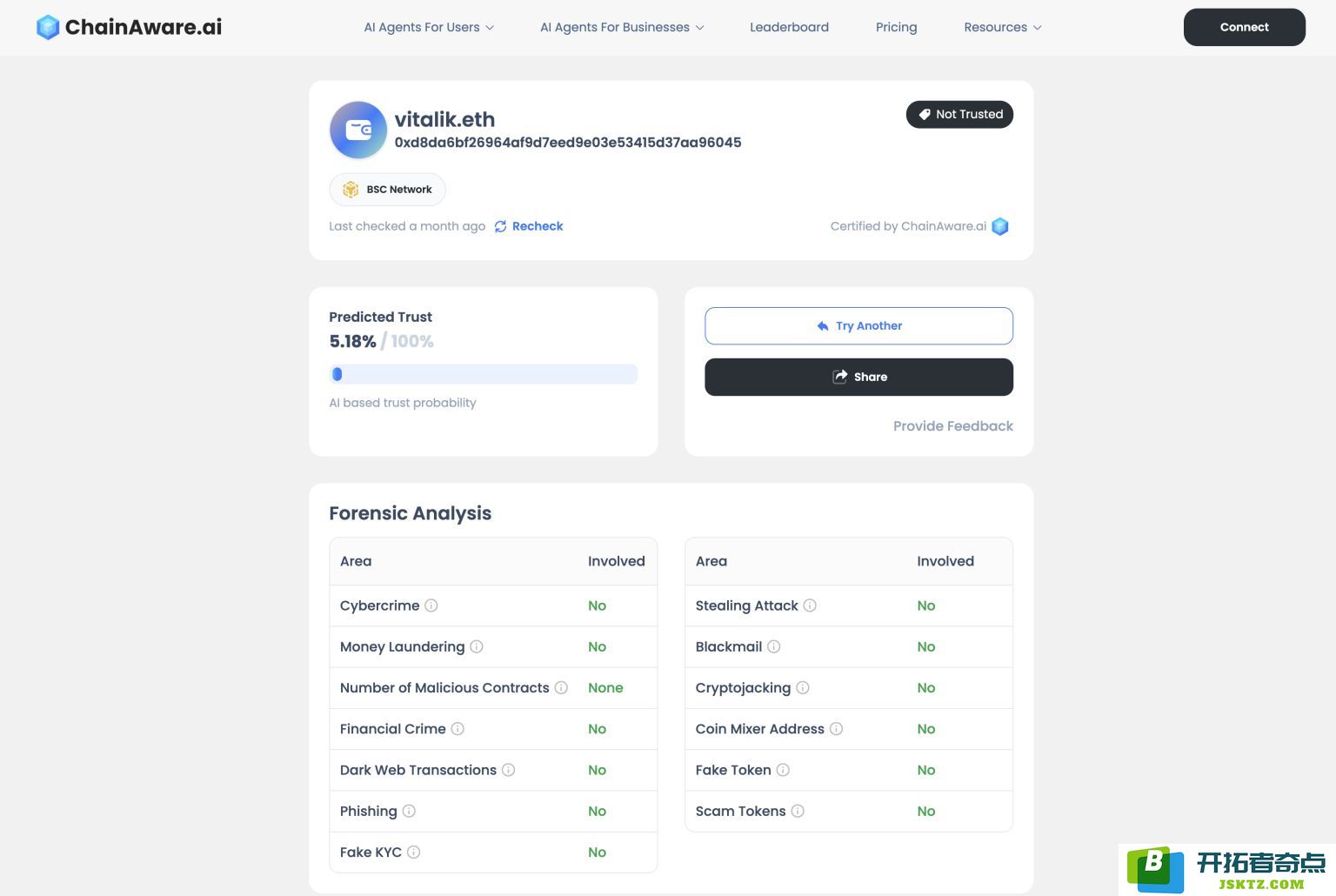Image resolution: width=1336 pixels, height=896 pixels.
Task: Click the Try Another button
Action: pos(858,326)
